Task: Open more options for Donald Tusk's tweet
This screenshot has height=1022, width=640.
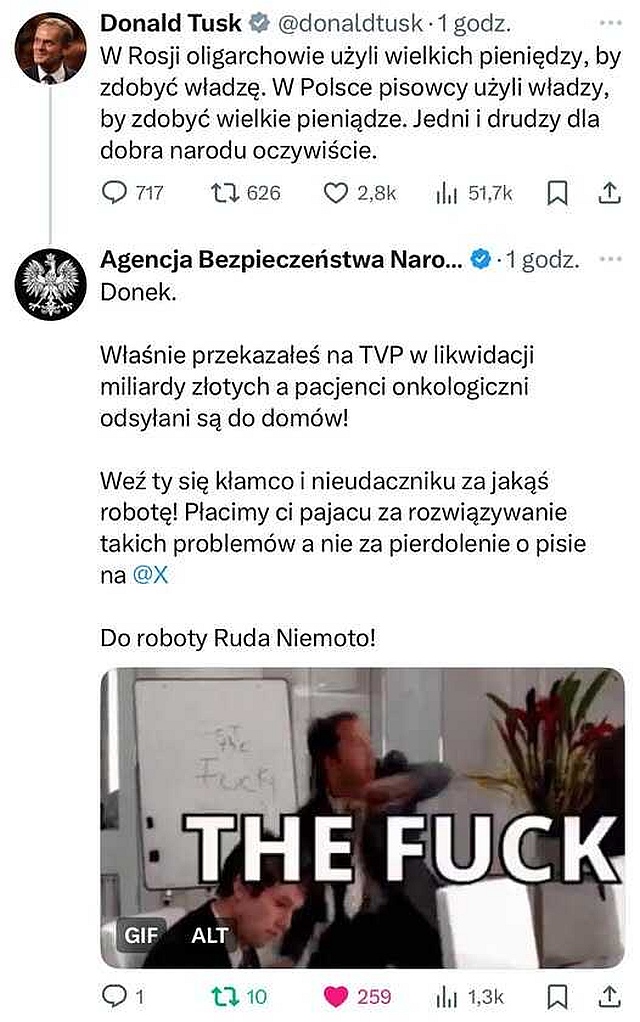Action: [610, 23]
